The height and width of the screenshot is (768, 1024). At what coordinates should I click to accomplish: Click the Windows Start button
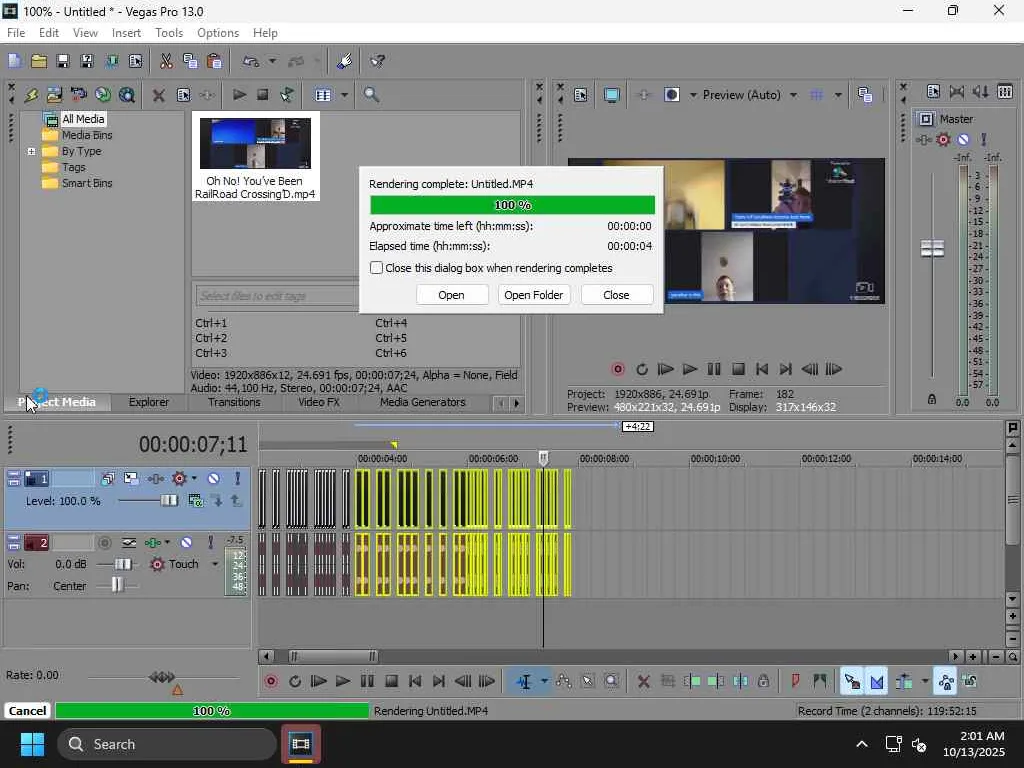[x=32, y=744]
